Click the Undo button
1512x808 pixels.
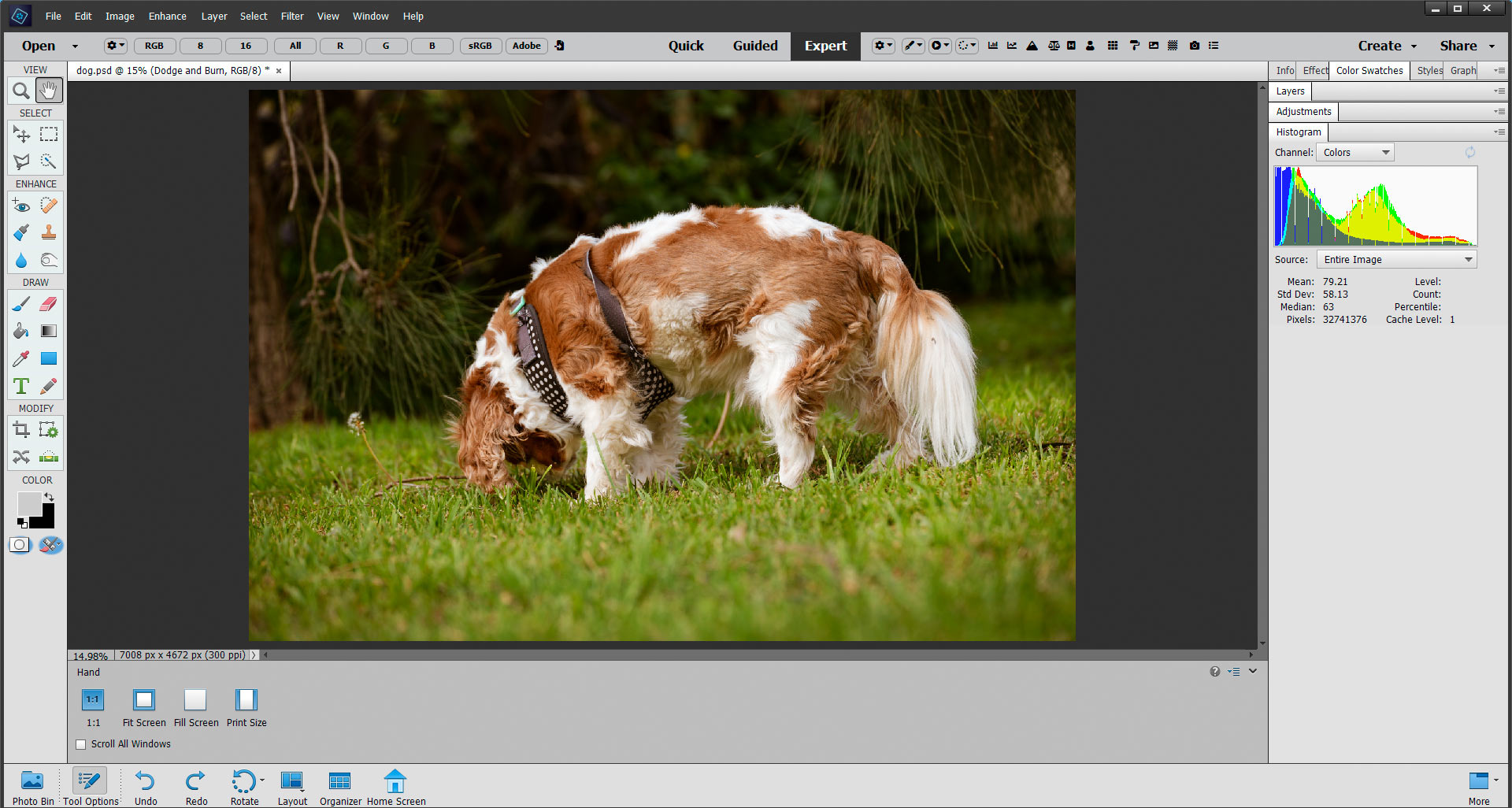146,787
